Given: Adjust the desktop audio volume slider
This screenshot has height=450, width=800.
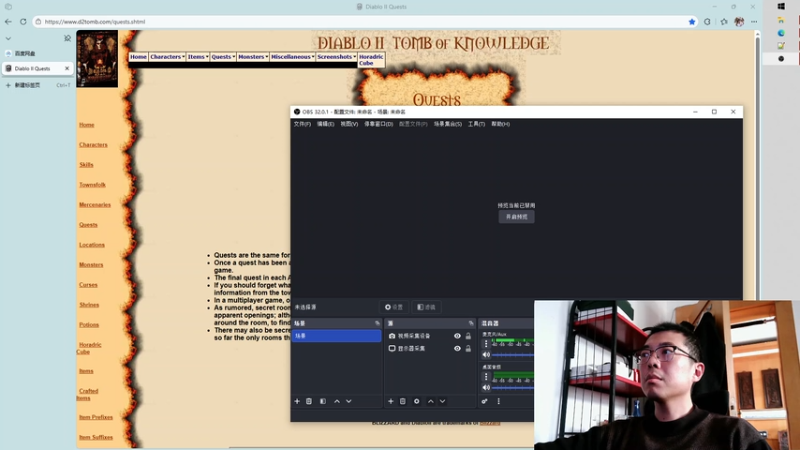Looking at the screenshot, I should point(513,388).
